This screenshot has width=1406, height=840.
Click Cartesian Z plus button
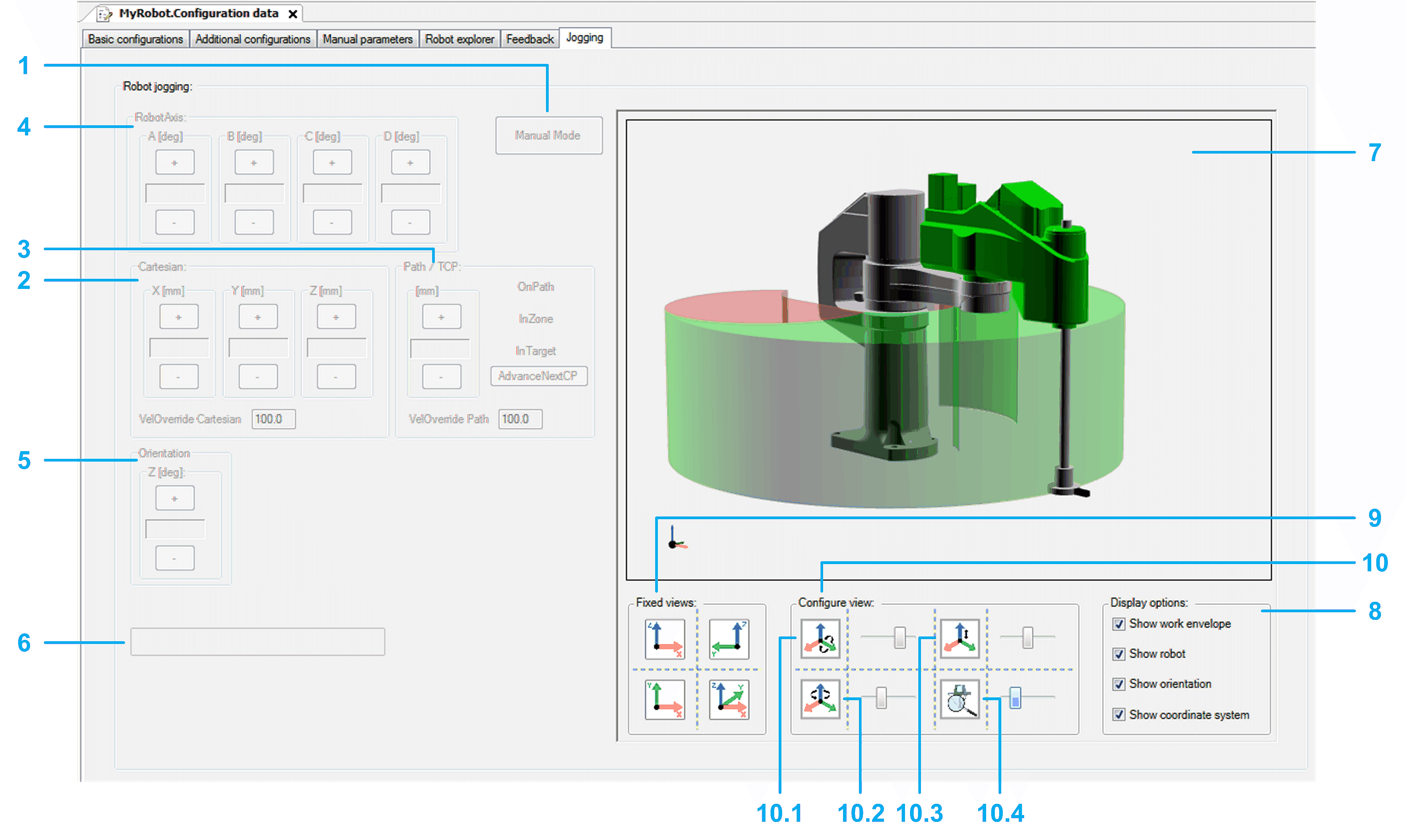(x=336, y=317)
